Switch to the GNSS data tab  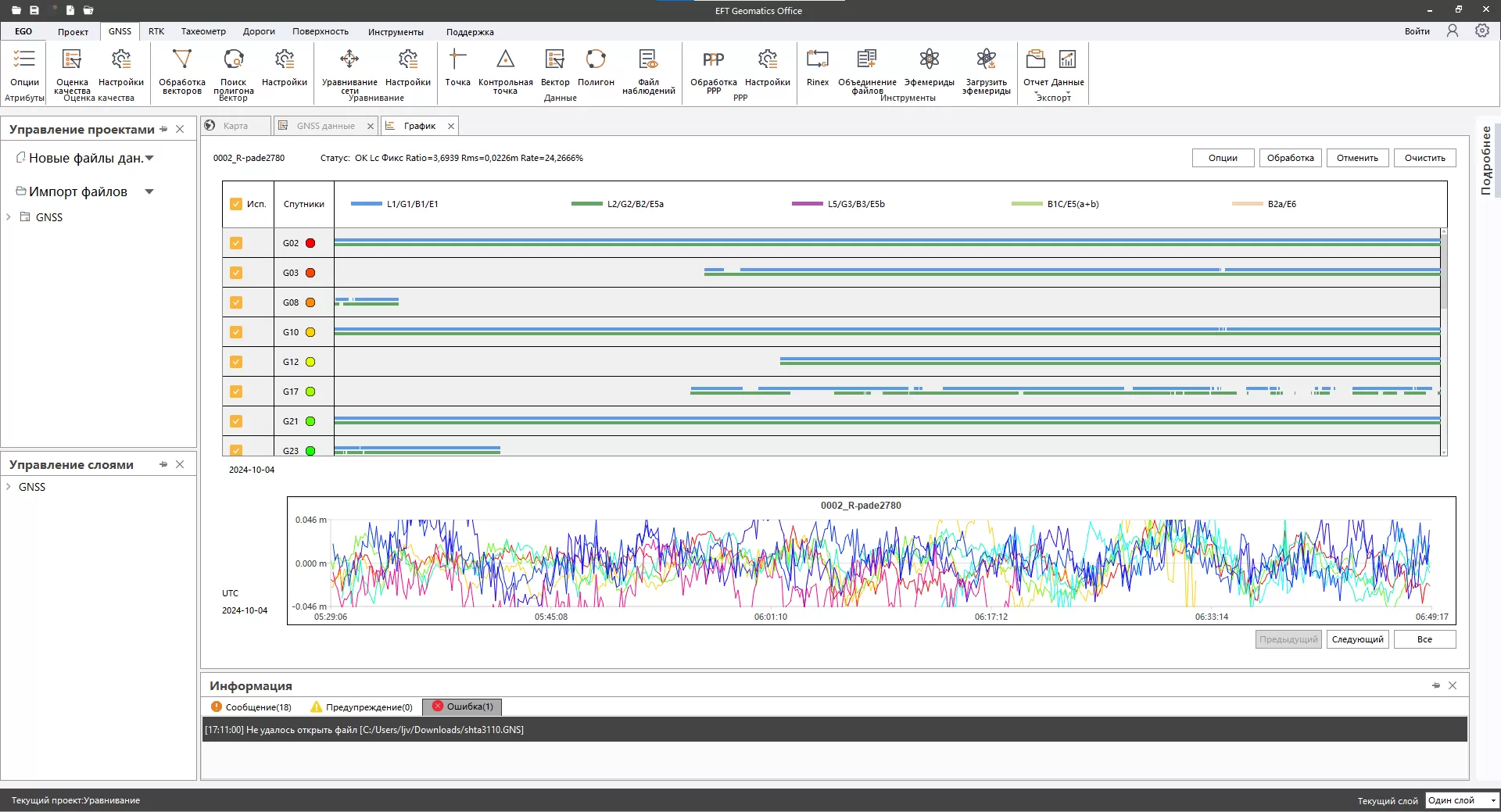pos(325,126)
